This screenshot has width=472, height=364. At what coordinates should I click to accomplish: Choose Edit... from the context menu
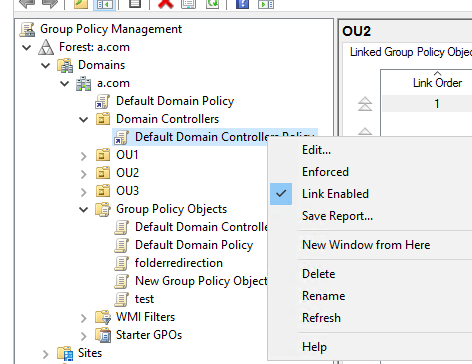coord(316,150)
